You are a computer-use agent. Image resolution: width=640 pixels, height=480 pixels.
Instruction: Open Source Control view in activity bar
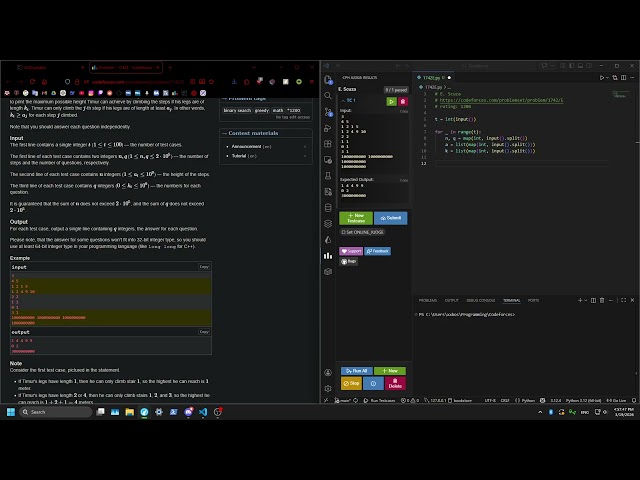point(328,112)
